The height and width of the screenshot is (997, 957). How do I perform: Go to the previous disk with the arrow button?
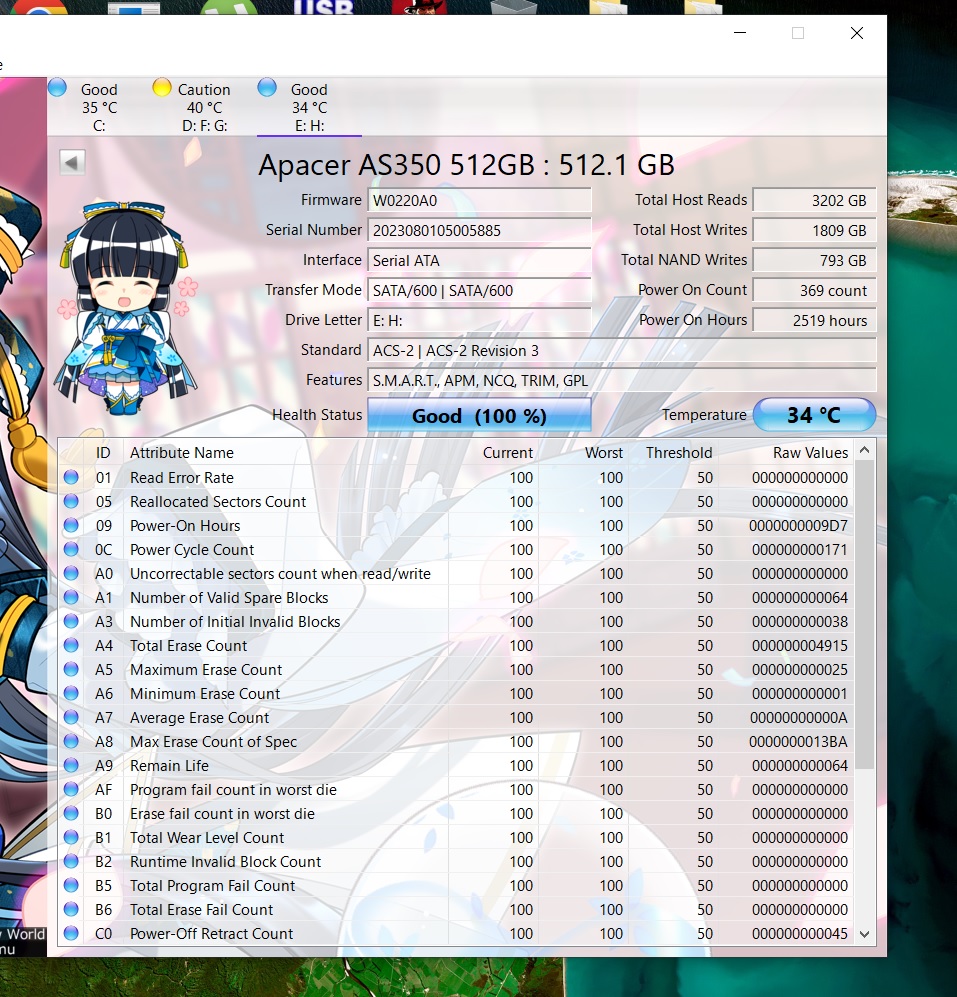72,163
